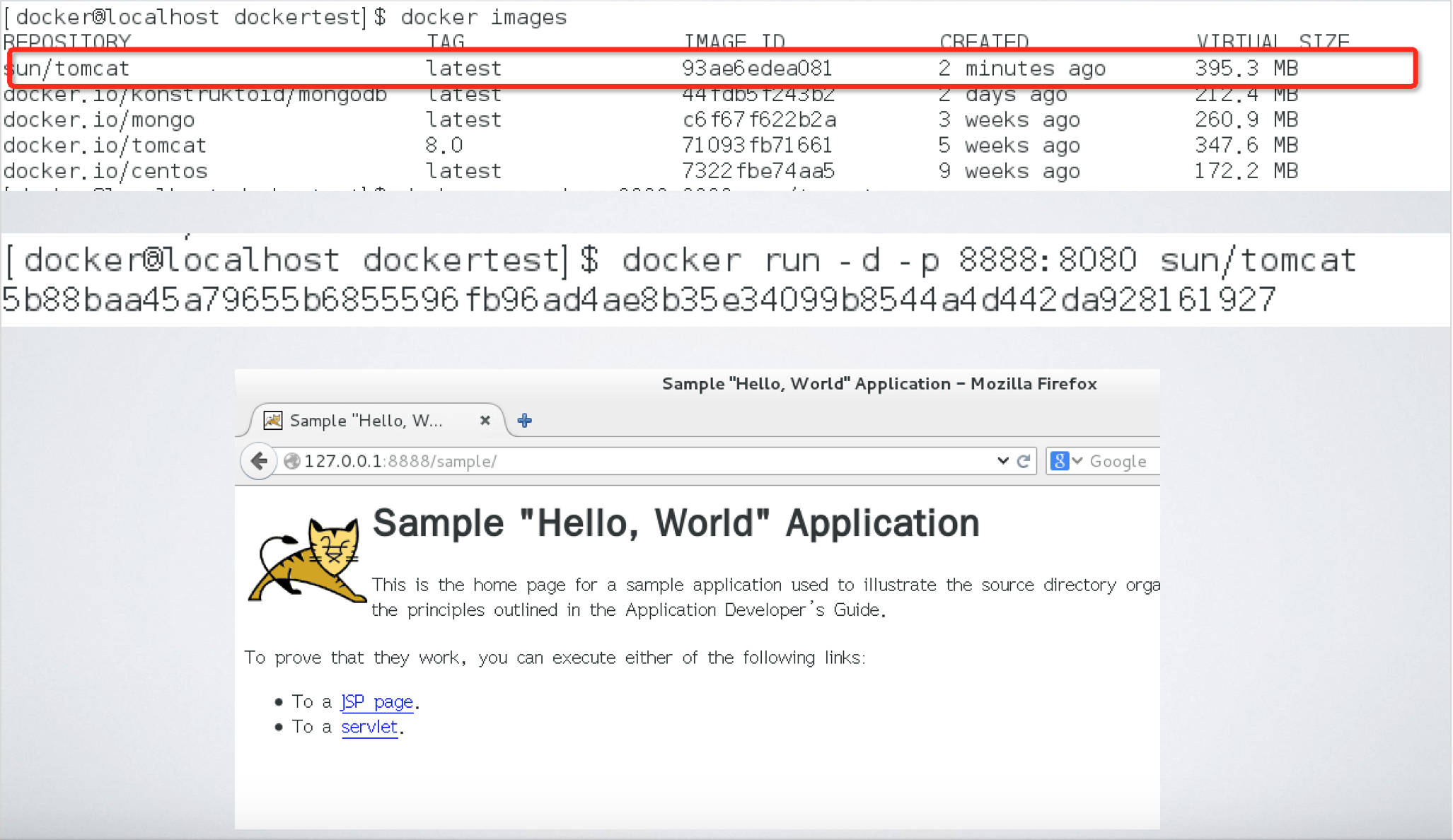1453x840 pixels.
Task: Click the favicon on the Sample tab
Action: click(273, 421)
